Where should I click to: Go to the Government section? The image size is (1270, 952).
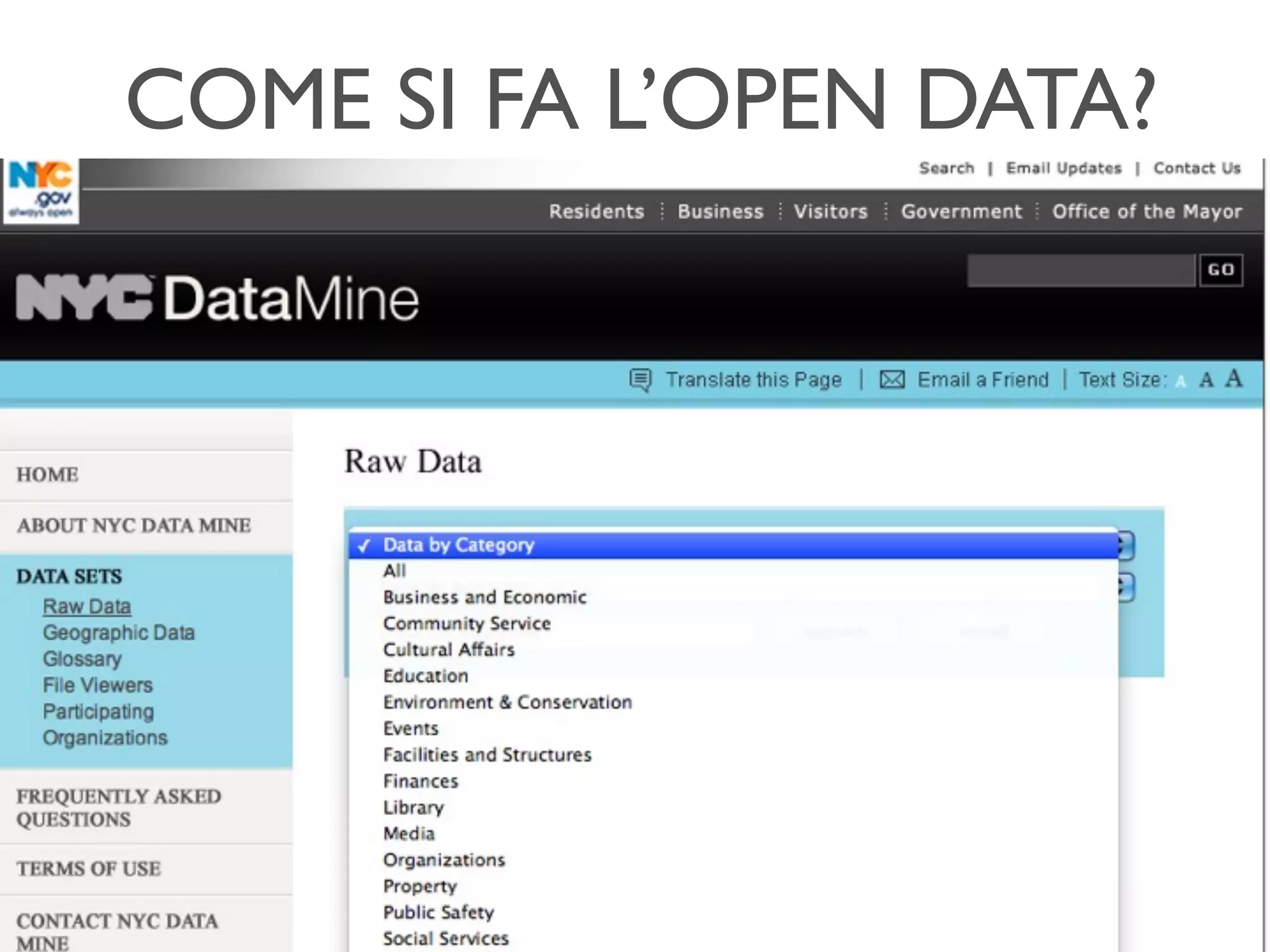962,212
